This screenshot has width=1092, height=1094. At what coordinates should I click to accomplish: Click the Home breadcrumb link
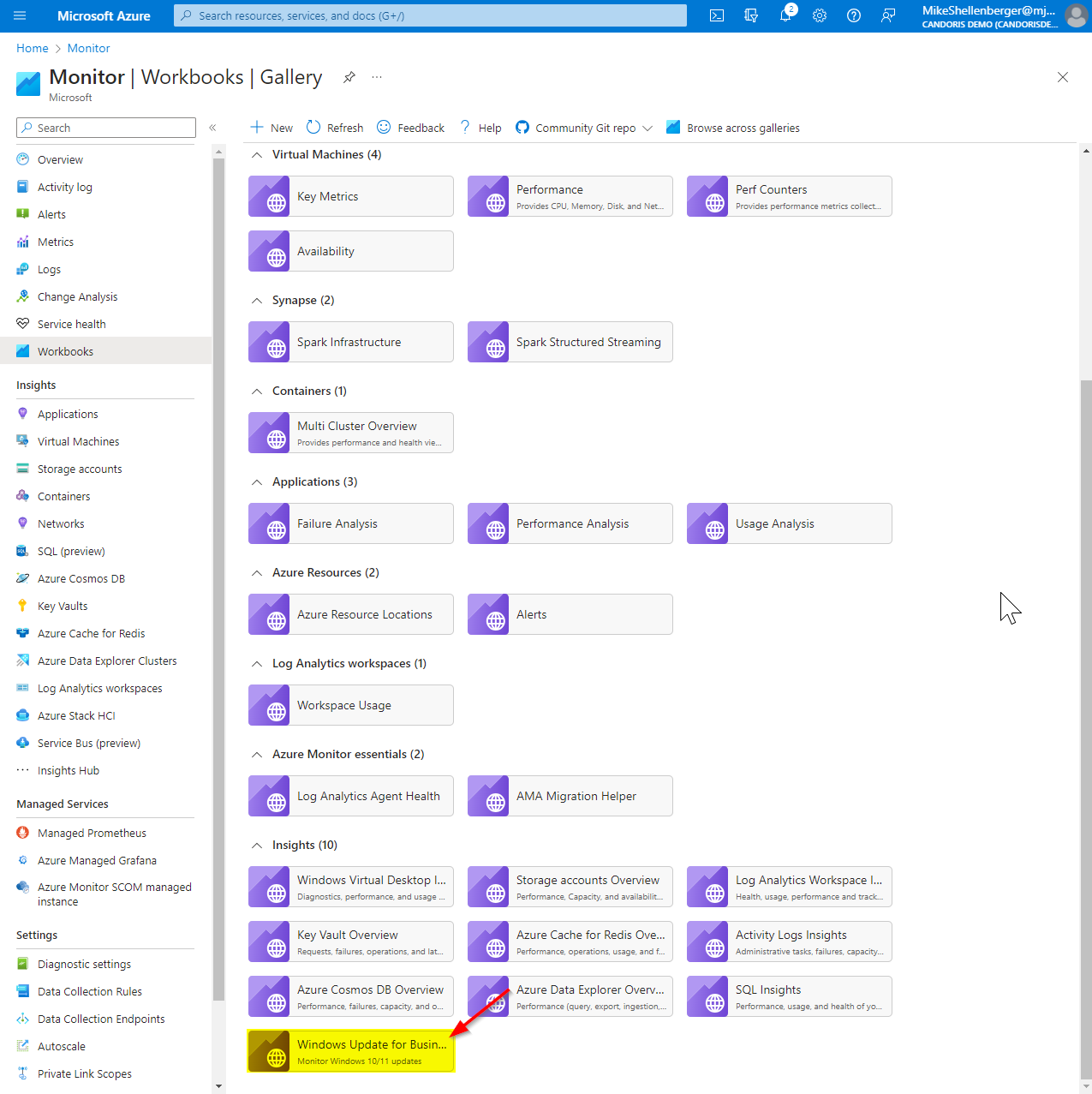32,48
